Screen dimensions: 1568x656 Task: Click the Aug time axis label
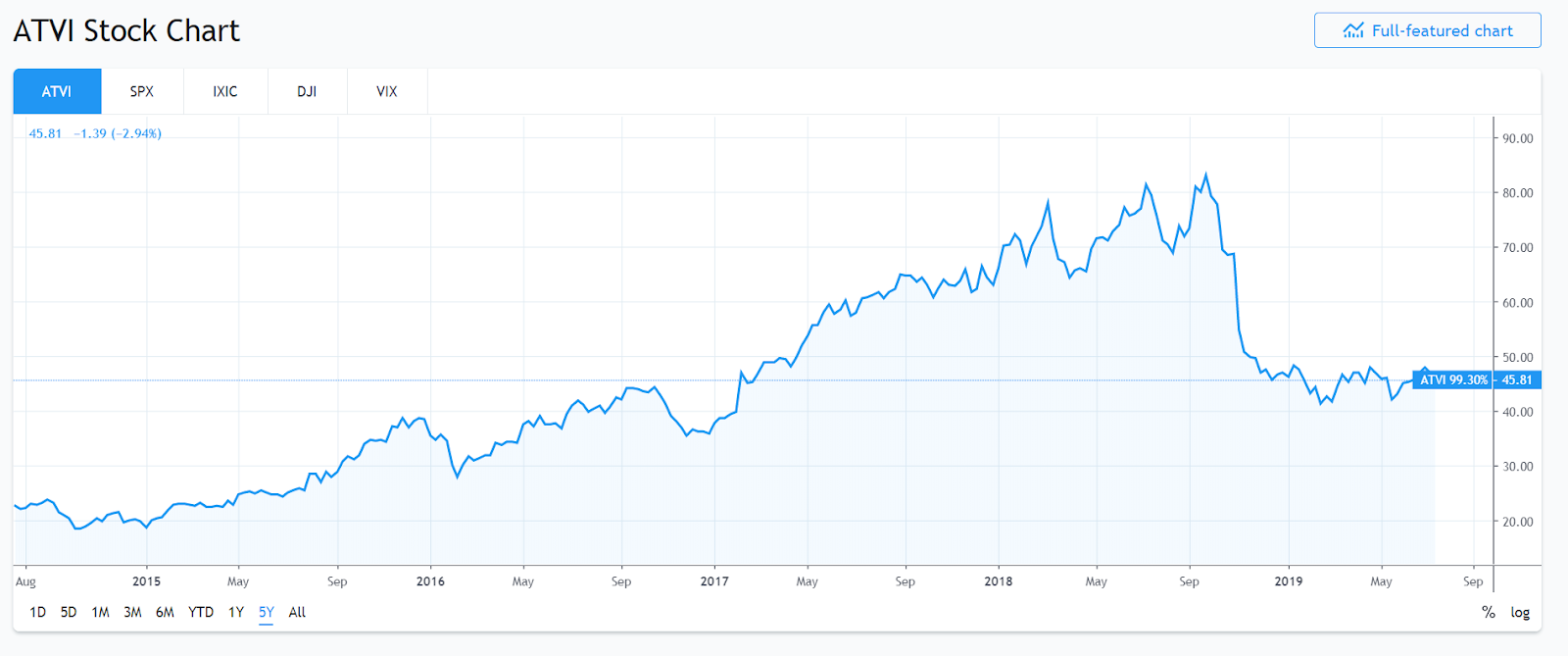pyautogui.click(x=25, y=581)
